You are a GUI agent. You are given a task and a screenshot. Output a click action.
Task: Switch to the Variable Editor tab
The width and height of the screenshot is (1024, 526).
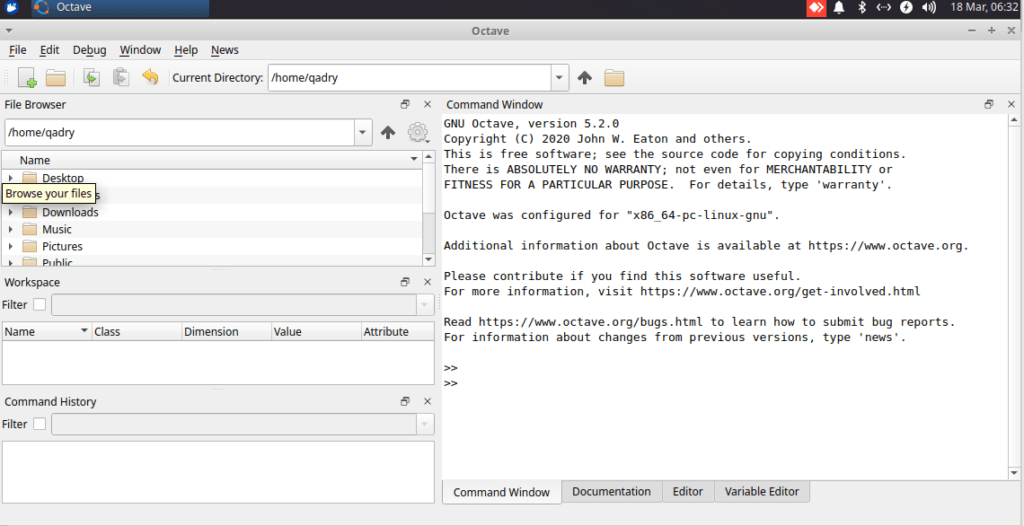click(x=761, y=491)
